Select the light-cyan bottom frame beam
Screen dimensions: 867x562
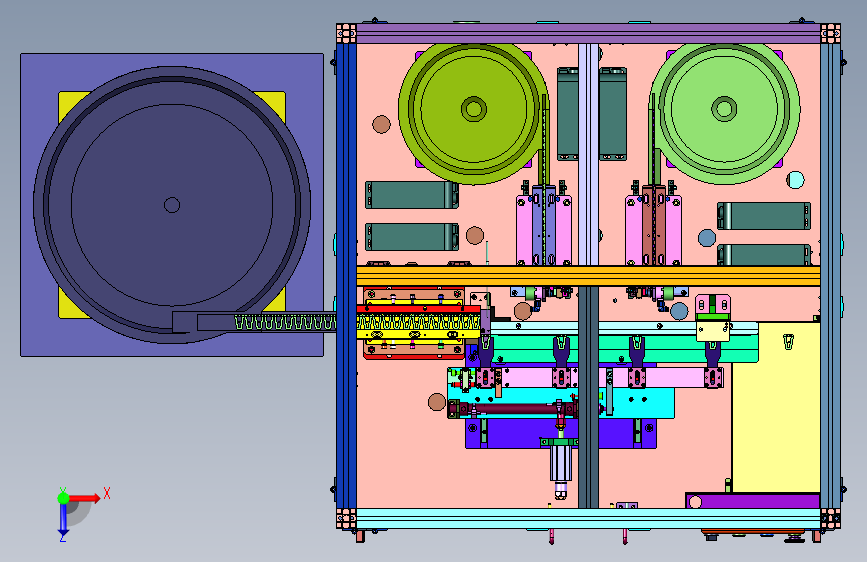click(x=588, y=518)
